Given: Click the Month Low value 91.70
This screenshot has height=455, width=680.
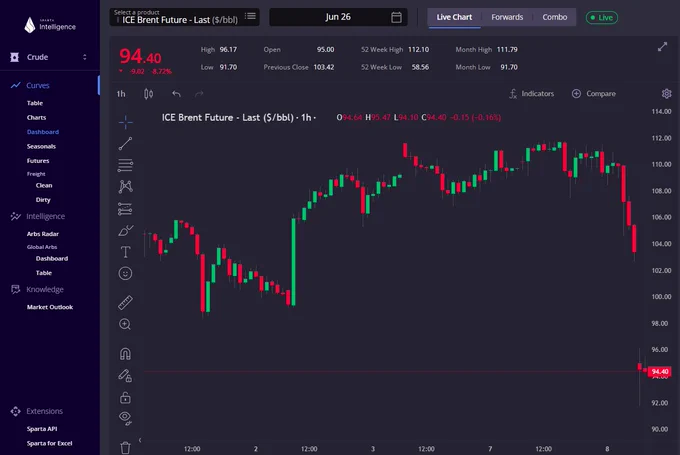Looking at the screenshot, I should pyautogui.click(x=509, y=67).
